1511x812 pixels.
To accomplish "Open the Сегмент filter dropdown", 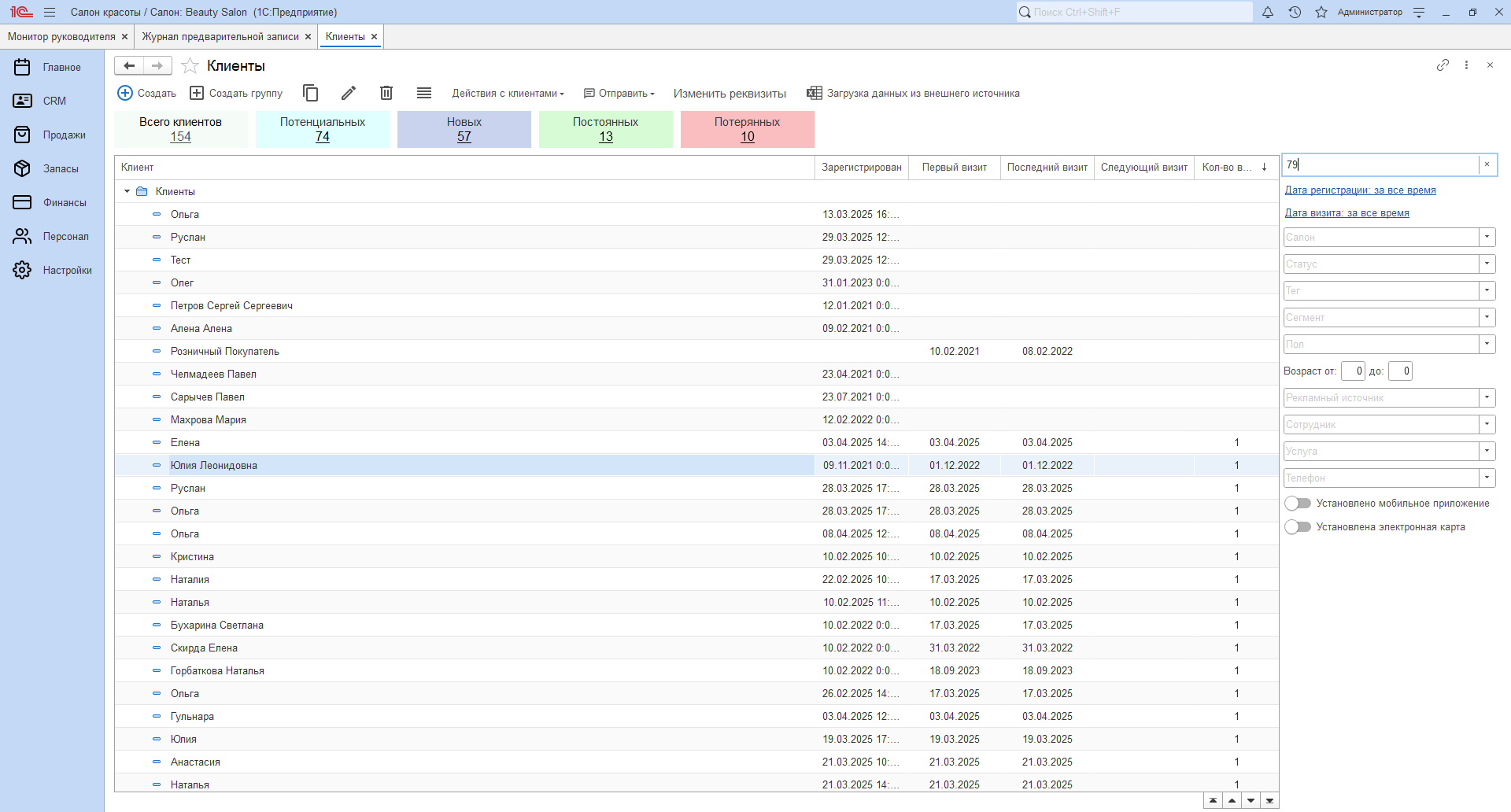I will click(x=1487, y=317).
